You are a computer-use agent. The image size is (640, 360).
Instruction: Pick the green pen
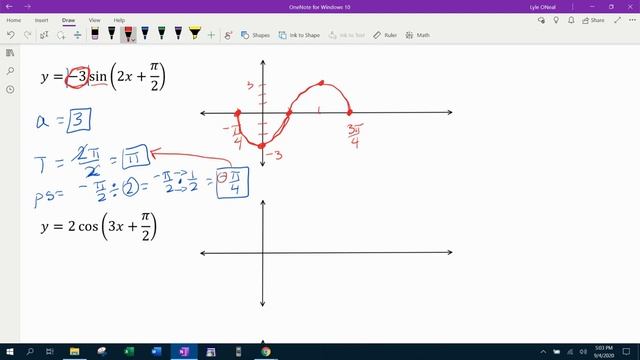pyautogui.click(x=162, y=33)
